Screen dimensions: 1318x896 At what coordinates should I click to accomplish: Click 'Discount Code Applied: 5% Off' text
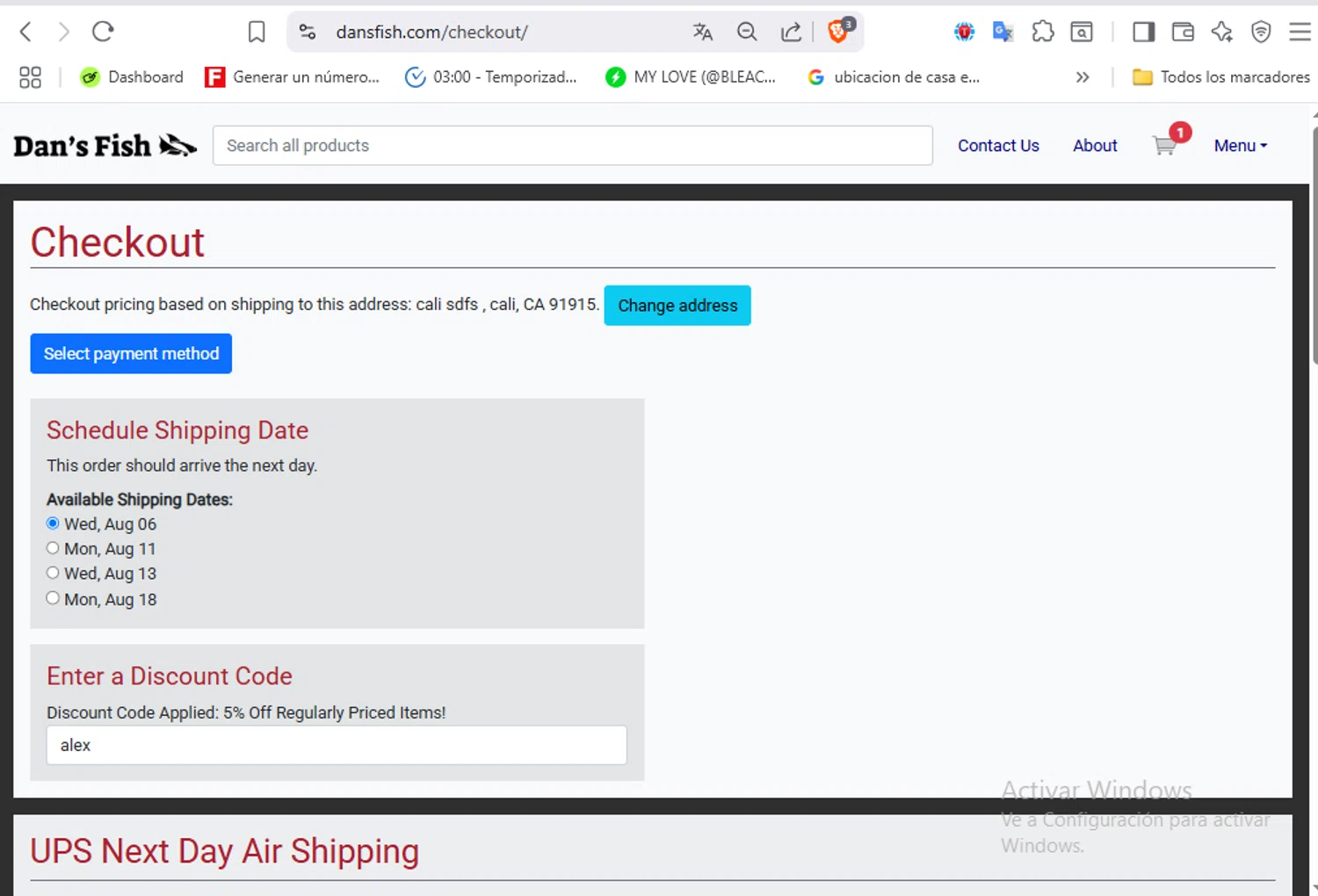pyautogui.click(x=246, y=712)
